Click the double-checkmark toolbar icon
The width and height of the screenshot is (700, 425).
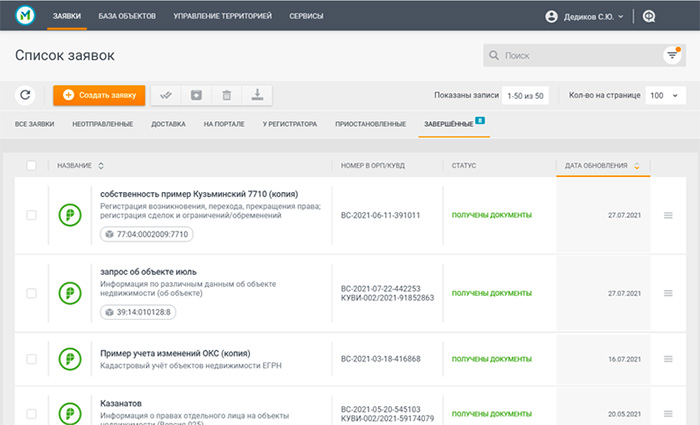[x=166, y=95]
